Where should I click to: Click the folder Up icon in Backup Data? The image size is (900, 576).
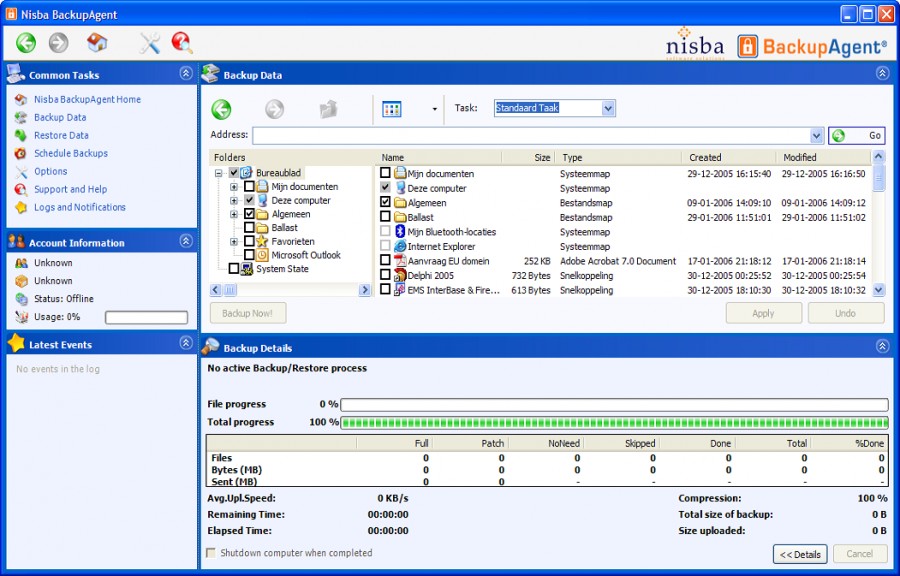(x=328, y=109)
